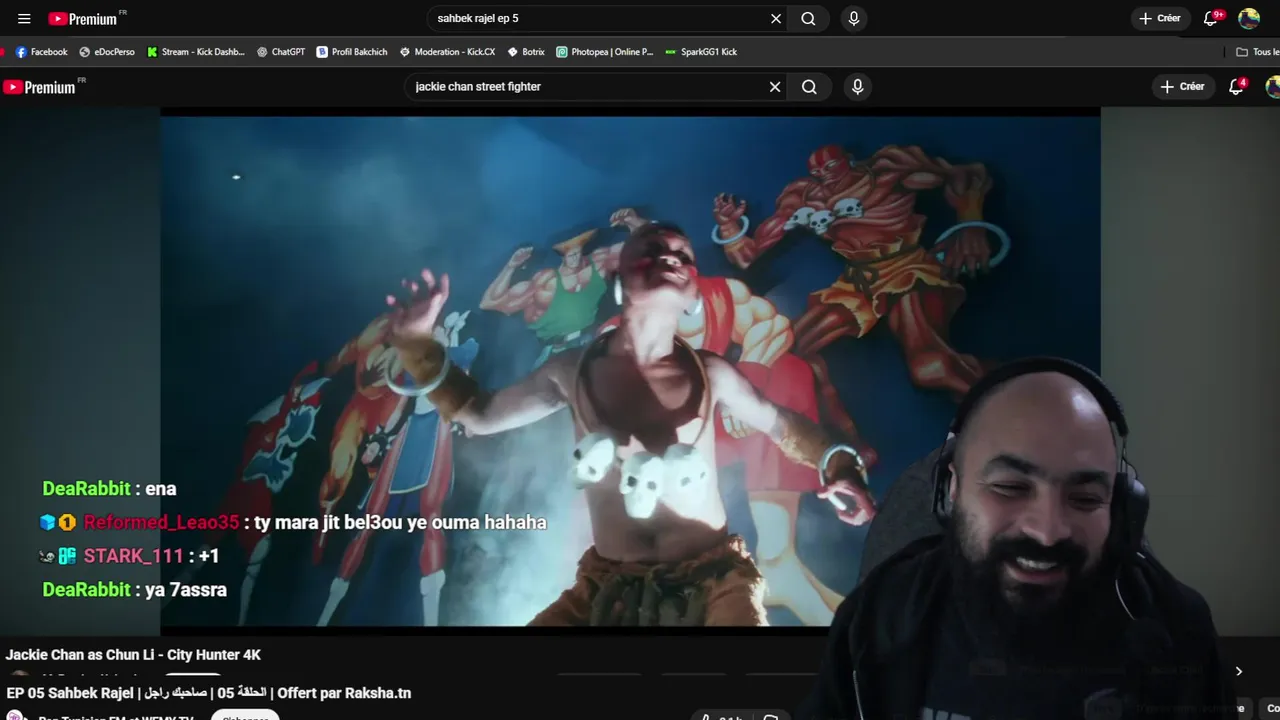This screenshot has height=720, width=1280.
Task: Click the title 'EP 05 Sahbek Rajel ... Offert par Raksha.tn'
Action: point(208,693)
